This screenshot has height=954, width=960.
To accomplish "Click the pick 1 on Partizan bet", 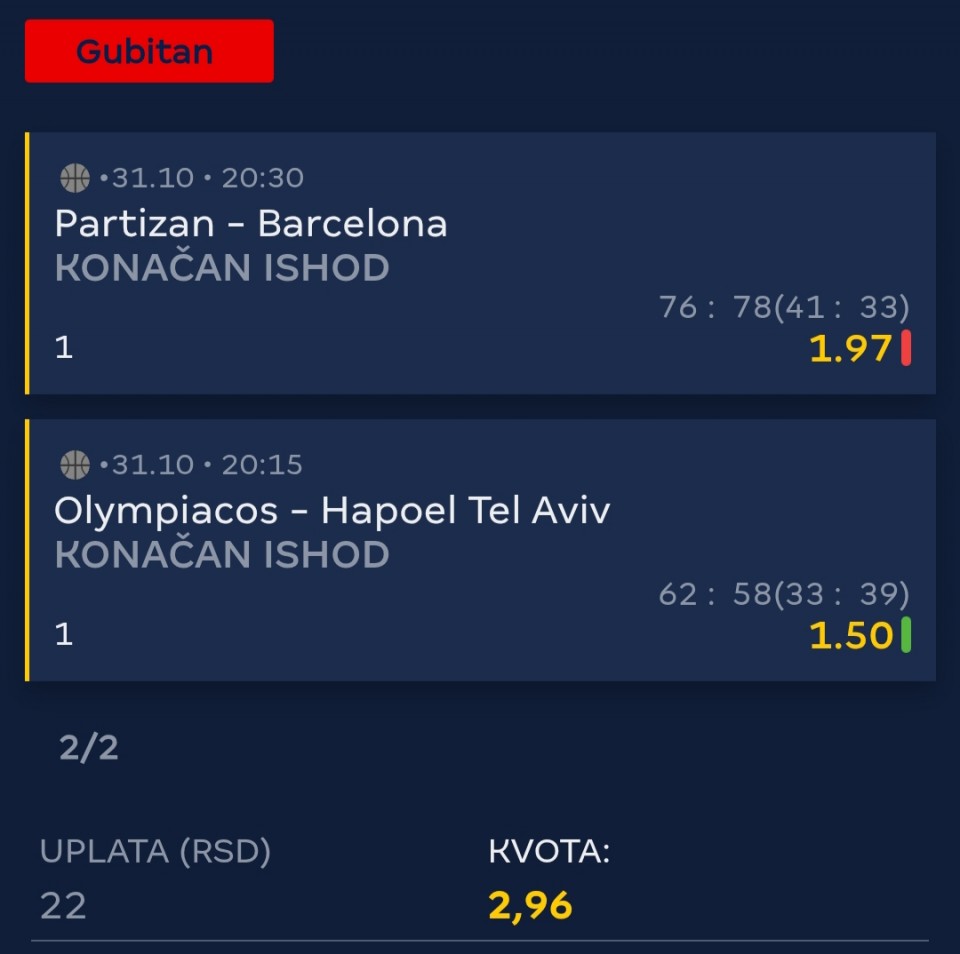I will point(64,347).
